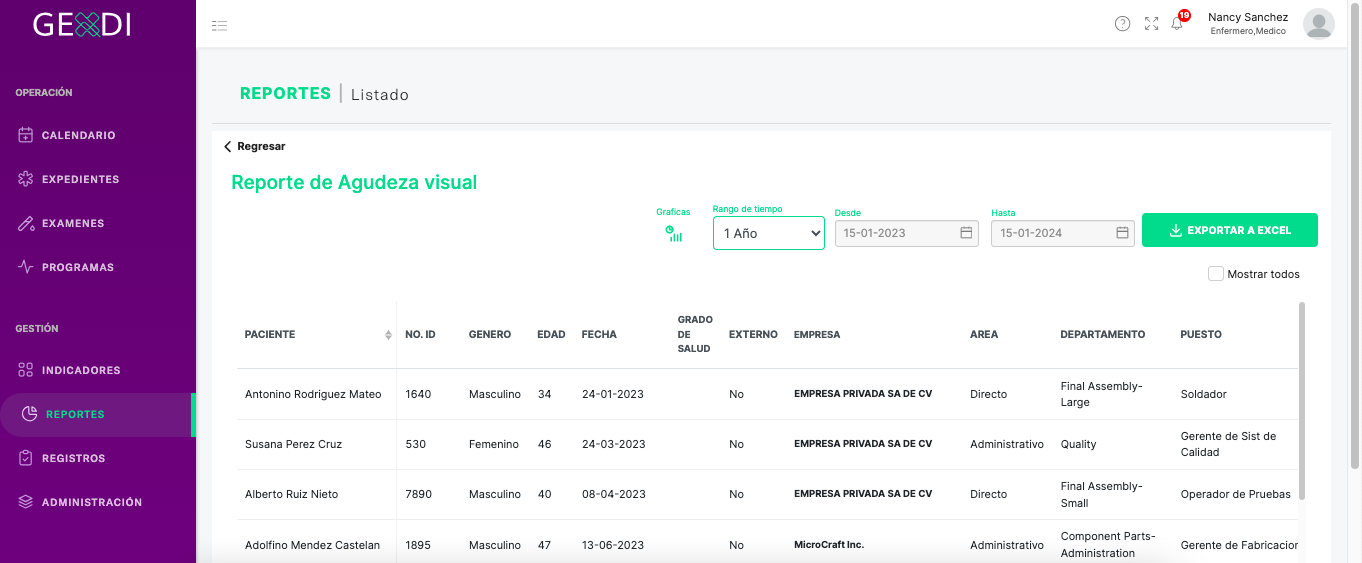The height and width of the screenshot is (563, 1362).
Task: Open Graficas chart icon
Action: click(674, 234)
